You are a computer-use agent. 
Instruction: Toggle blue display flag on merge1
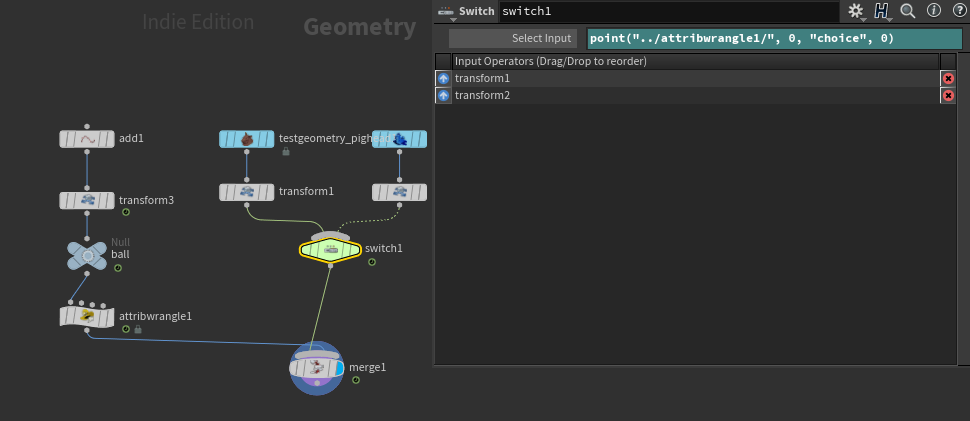[x=338, y=368]
